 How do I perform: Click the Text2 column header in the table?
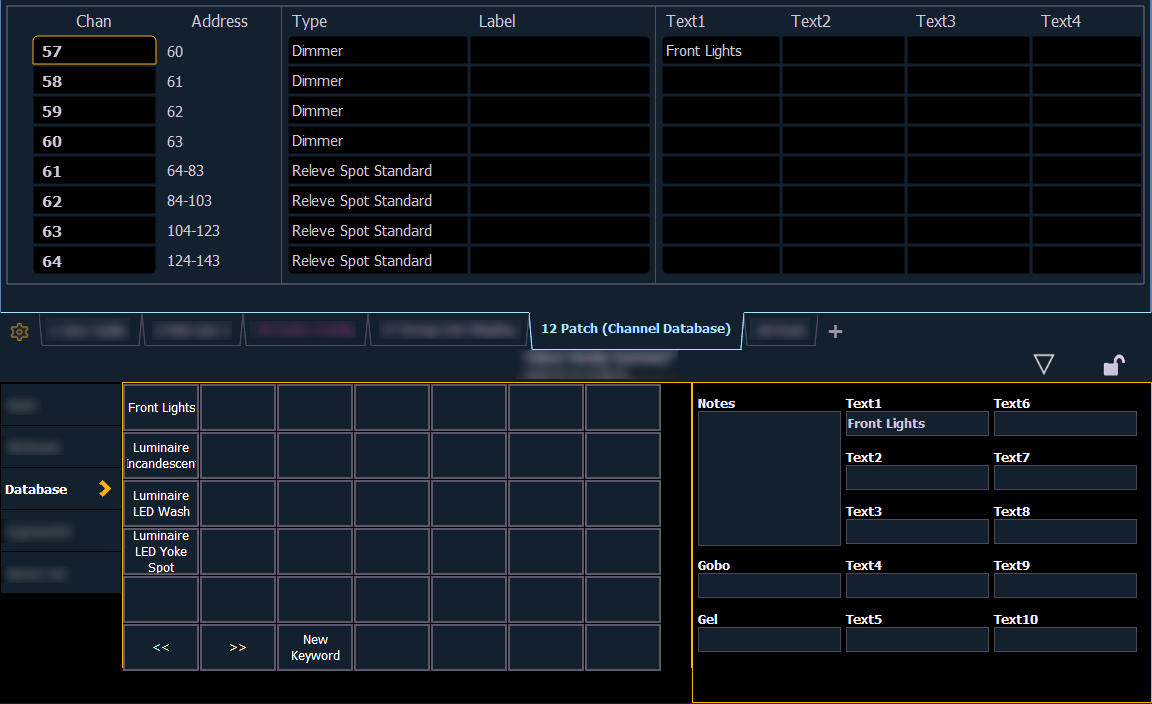pos(810,21)
